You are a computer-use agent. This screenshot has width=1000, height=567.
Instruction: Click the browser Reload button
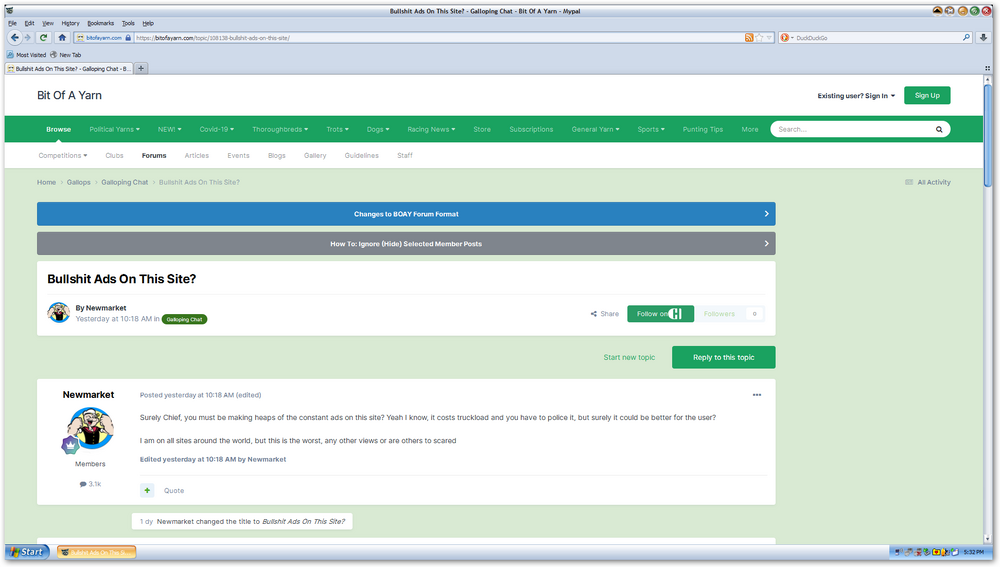[x=43, y=37]
